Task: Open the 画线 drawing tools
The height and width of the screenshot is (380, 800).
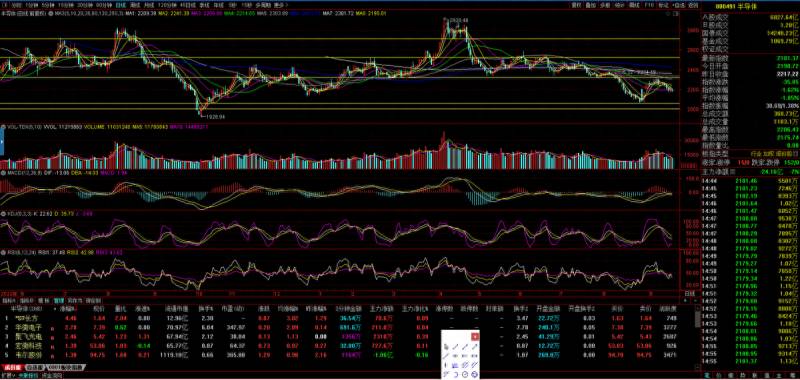Action: (634, 6)
